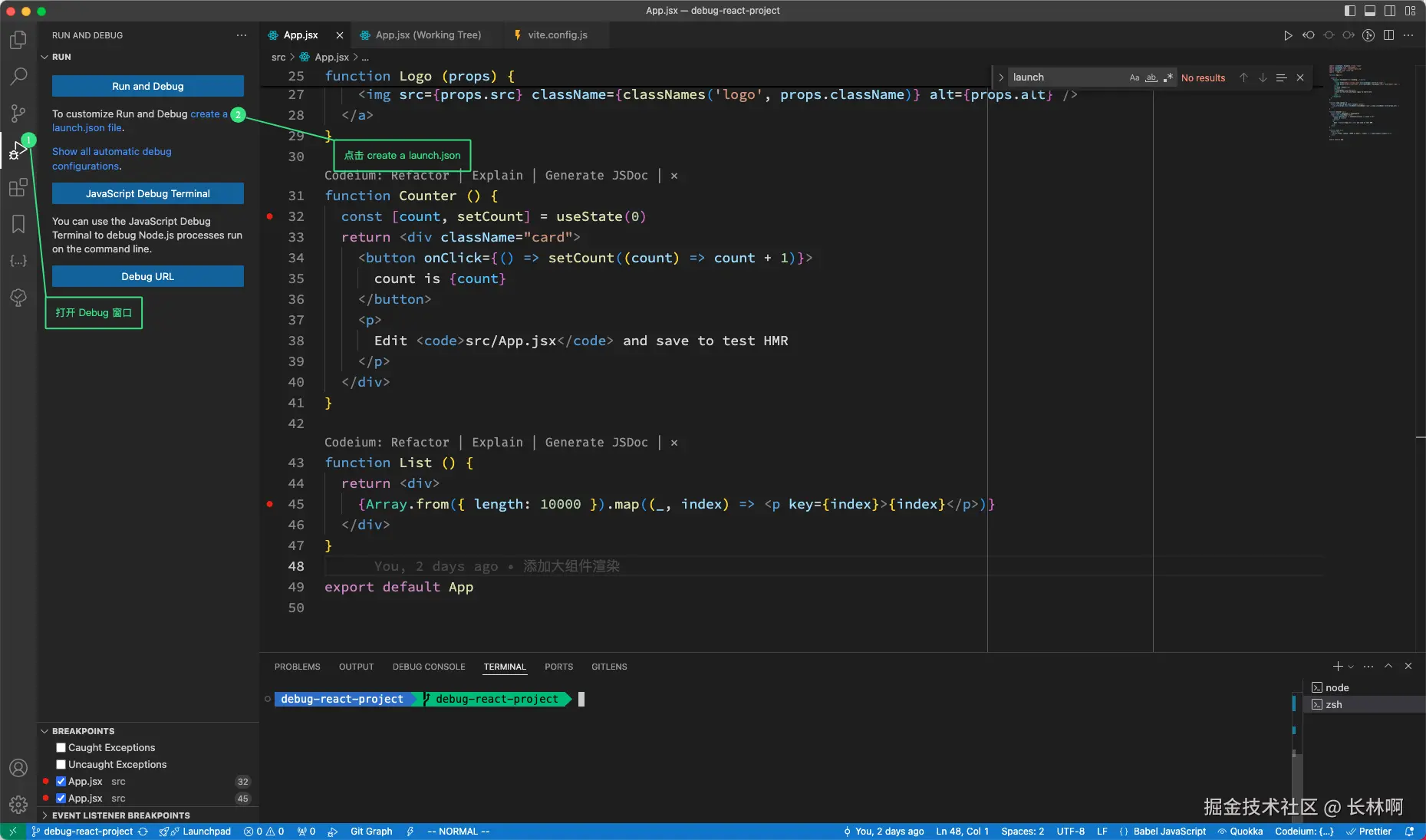Screen dimensions: 1426x840
Task: Click the split editor right icon
Action: 1388,35
